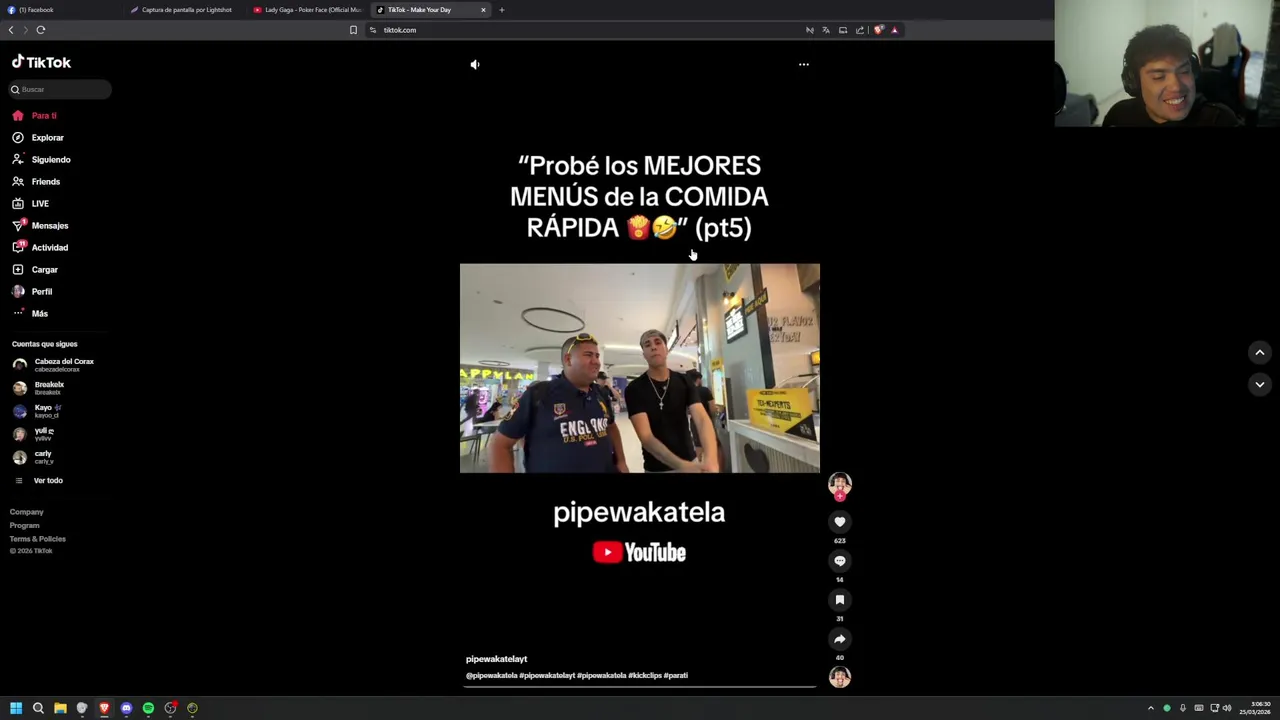1280x720 pixels.
Task: Open Actividad notifications
Action: [x=40, y=248]
